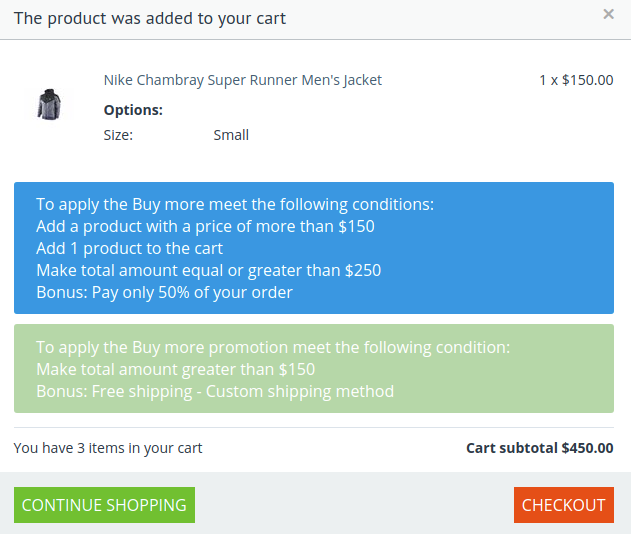Click the Free shipping bonus line
Viewport: 631px width, 534px height.
click(x=215, y=392)
